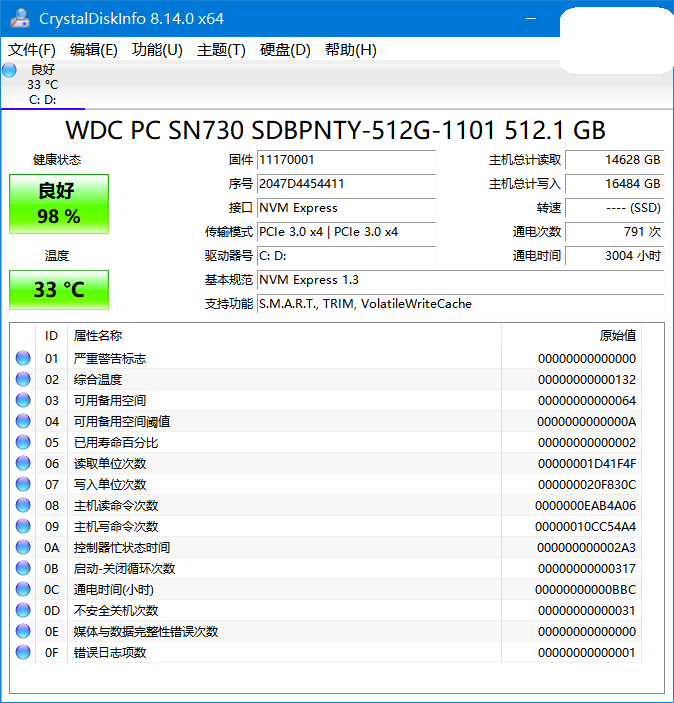Screen dimensions: 674x703
Task: Click status orb for 0B 启动-关闭循环次数
Action: click(x=23, y=568)
